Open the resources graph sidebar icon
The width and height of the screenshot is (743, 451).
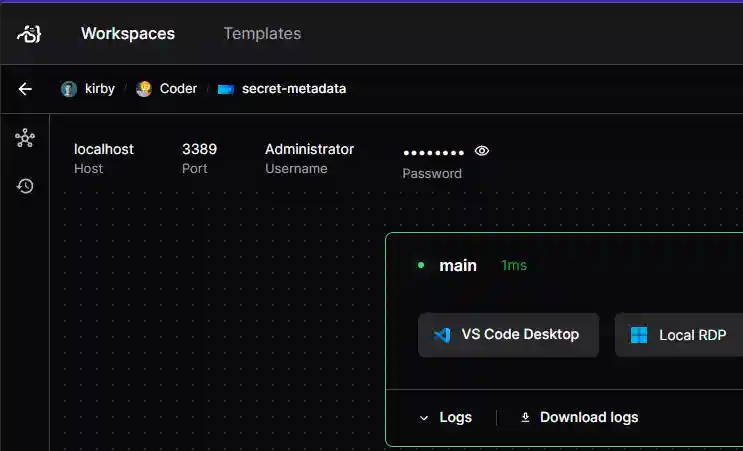pyautogui.click(x=25, y=138)
